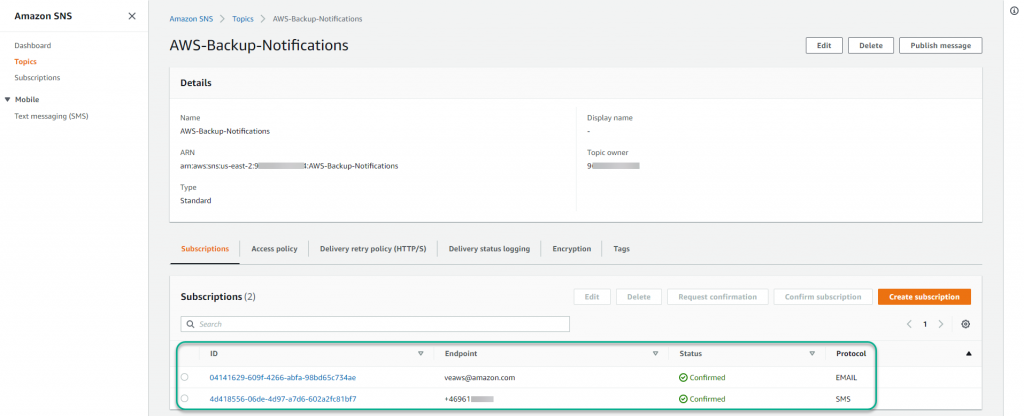This screenshot has width=1024, height=416.
Task: Switch to Encryption tab
Action: [571, 249]
